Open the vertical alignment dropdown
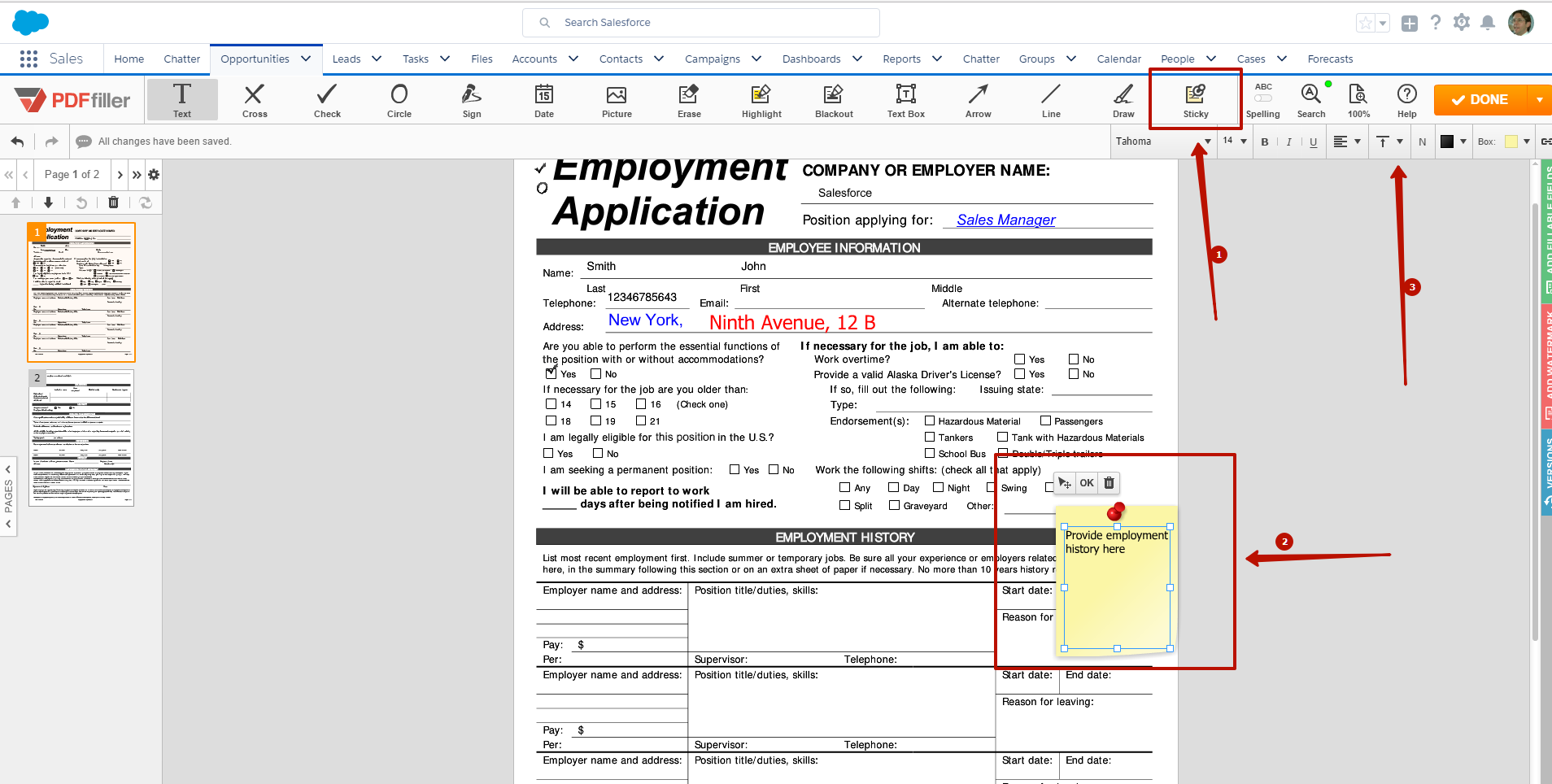Viewport: 1552px width, 784px height. (x=1389, y=142)
